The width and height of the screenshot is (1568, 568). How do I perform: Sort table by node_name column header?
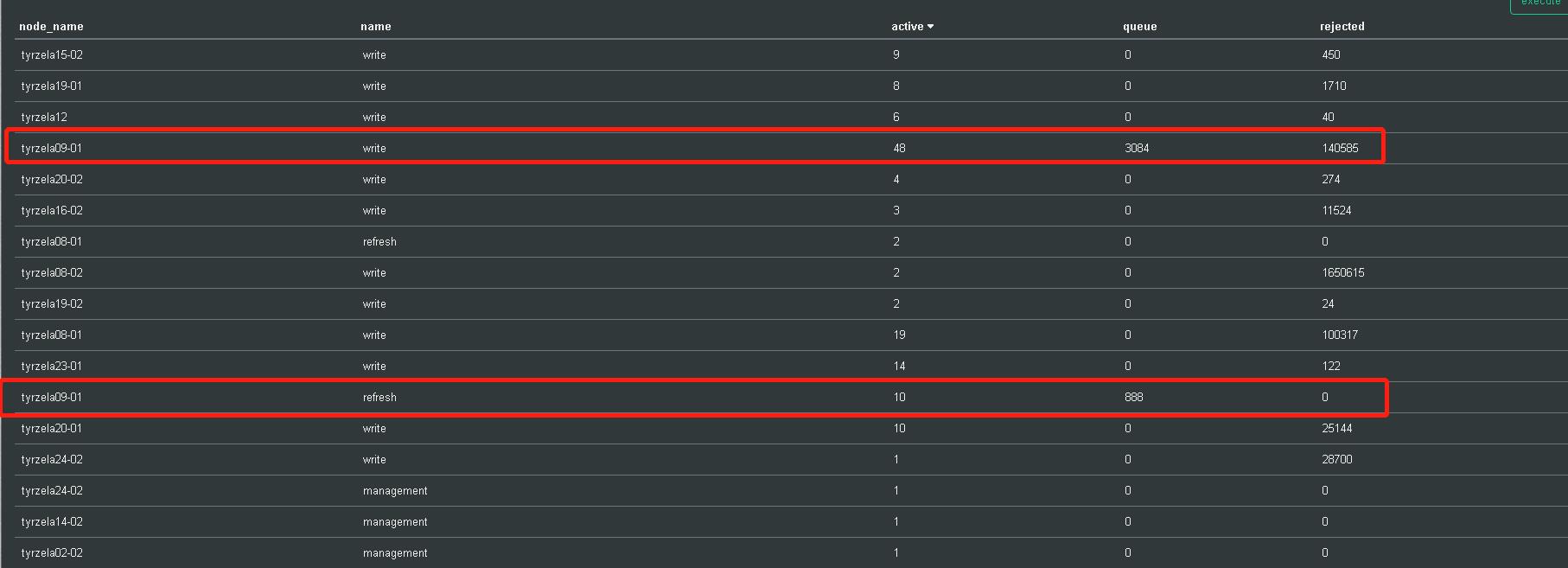[51, 27]
